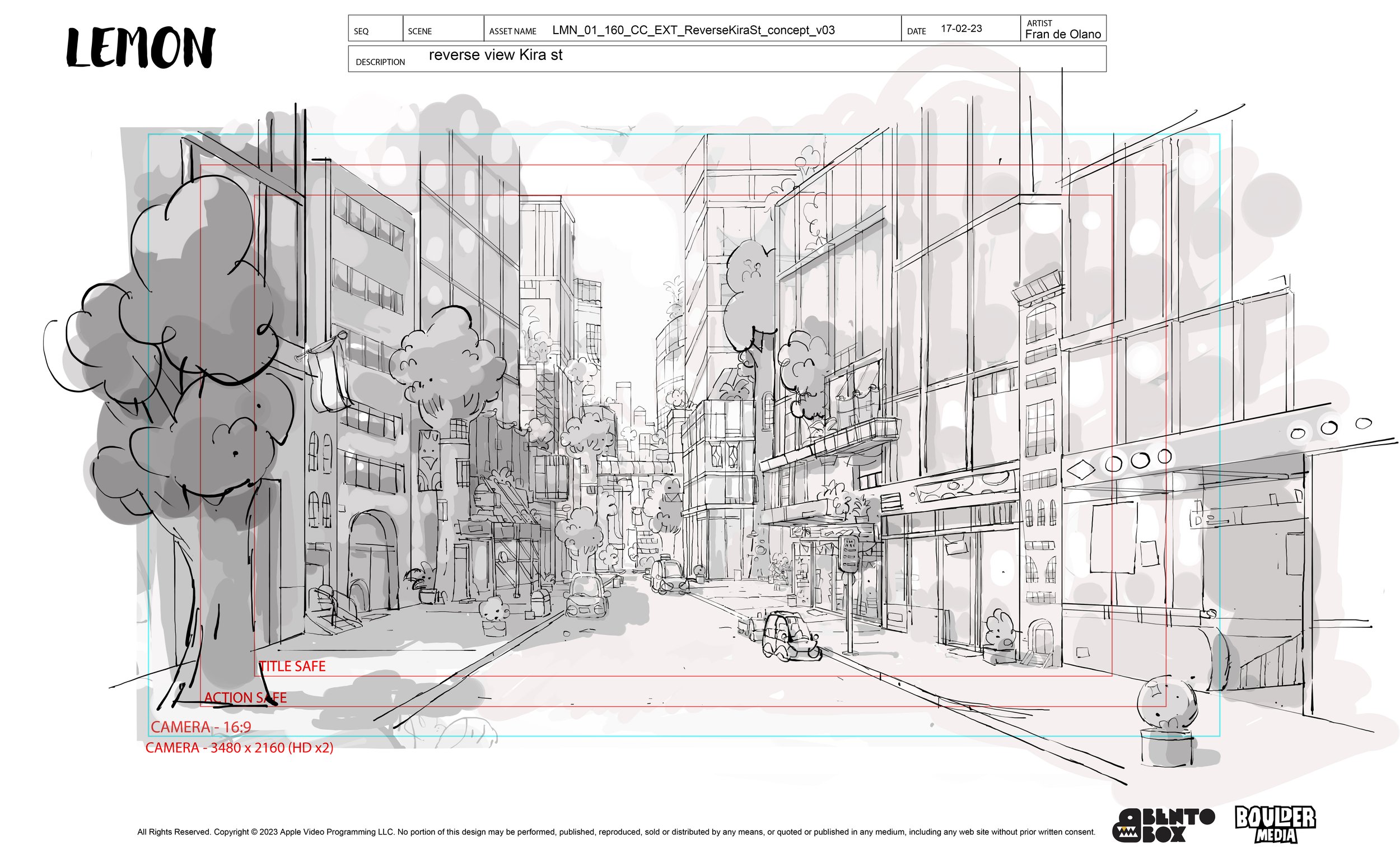1400x862 pixels.
Task: Select the SCENE field label
Action: pyautogui.click(x=419, y=31)
